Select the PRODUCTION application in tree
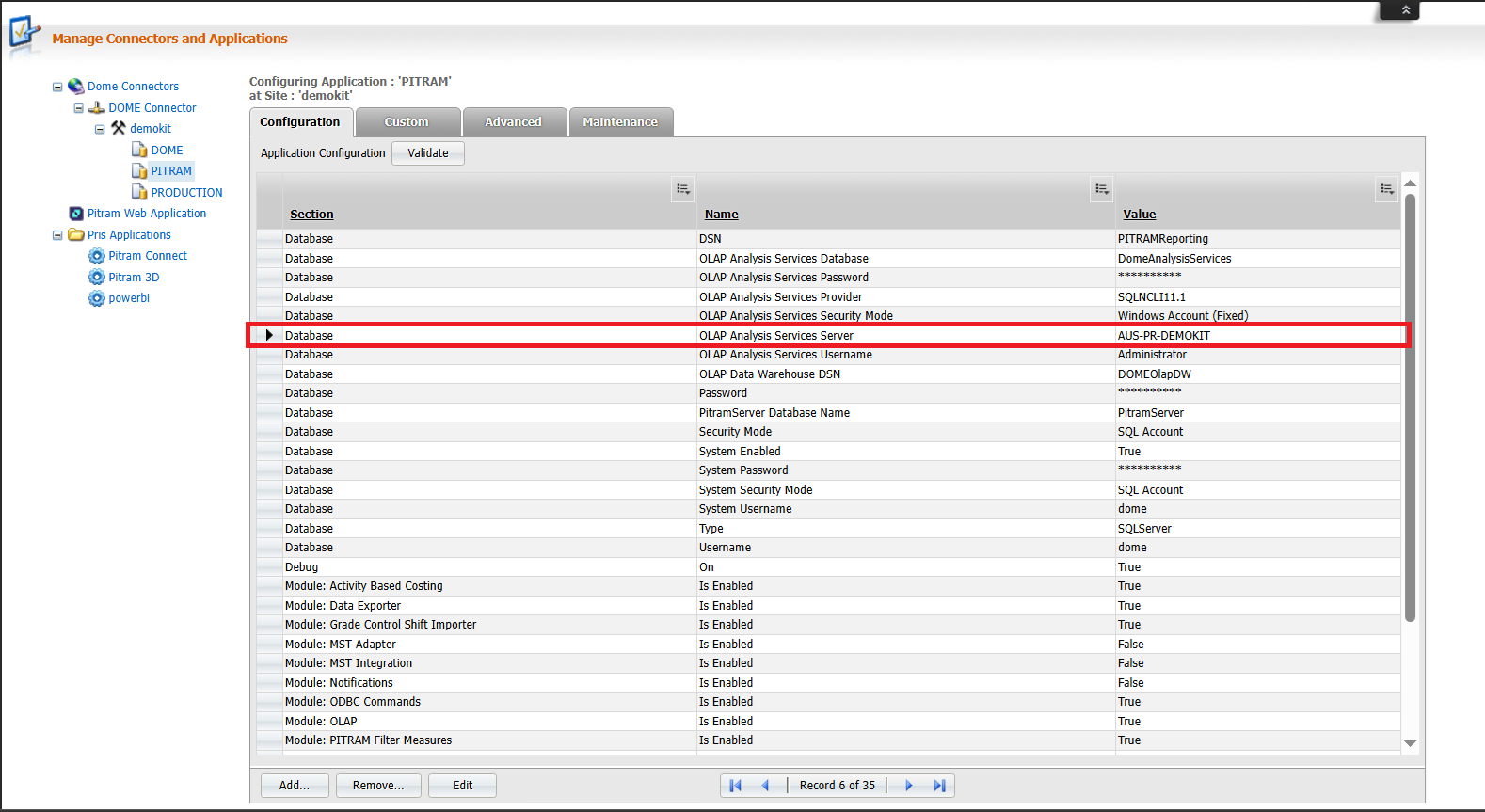Image resolution: width=1485 pixels, height=812 pixels. click(186, 193)
